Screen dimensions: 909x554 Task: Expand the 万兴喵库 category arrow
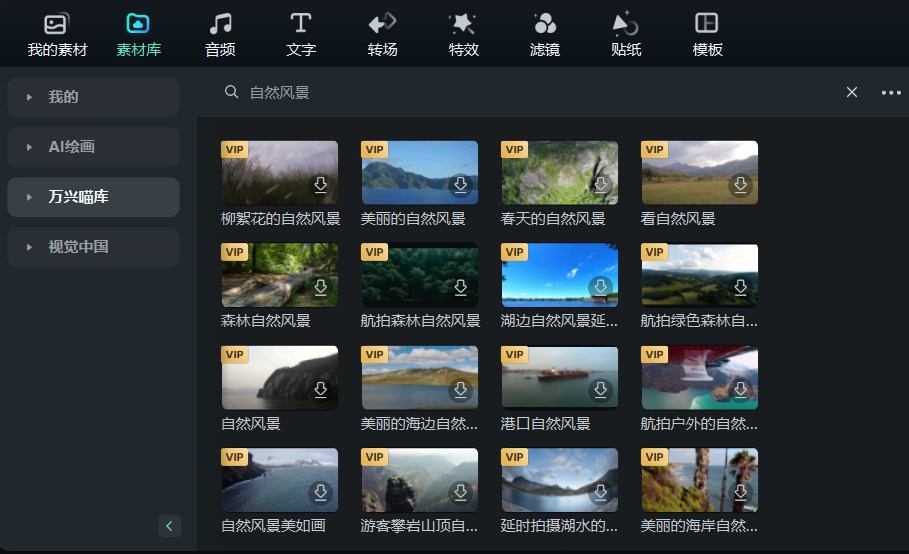[29, 197]
